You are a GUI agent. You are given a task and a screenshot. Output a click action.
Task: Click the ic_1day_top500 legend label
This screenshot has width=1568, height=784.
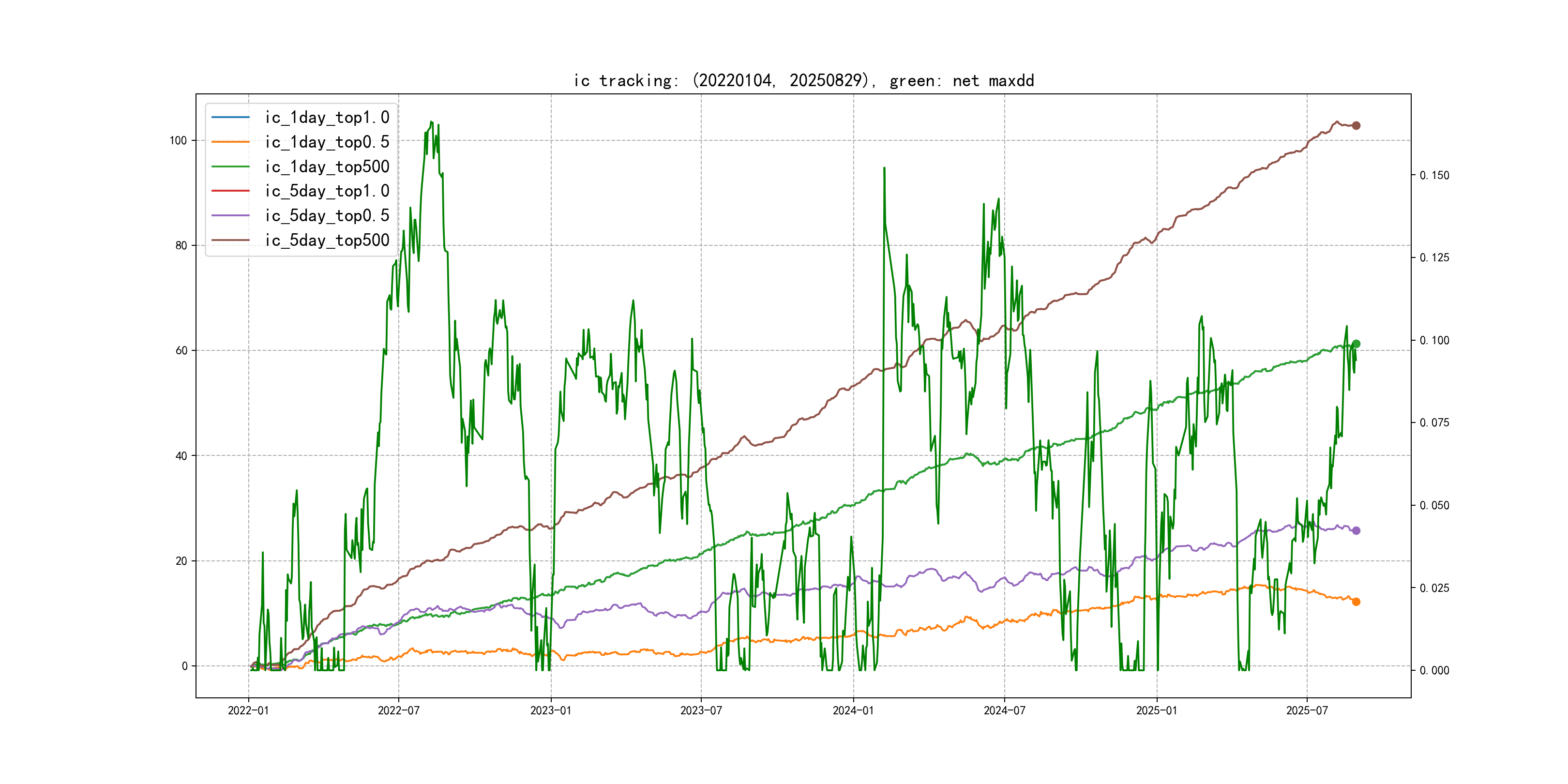[327, 167]
